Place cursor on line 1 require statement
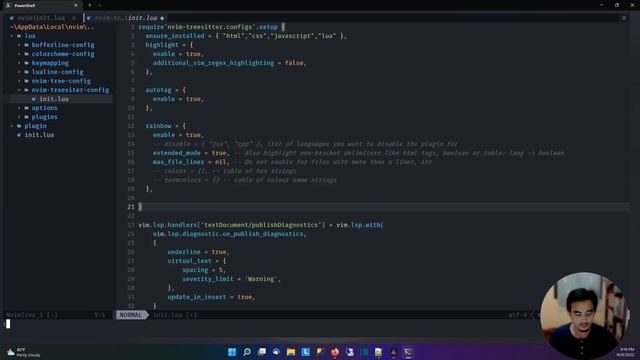This screenshot has height=360, width=640. tap(211, 27)
